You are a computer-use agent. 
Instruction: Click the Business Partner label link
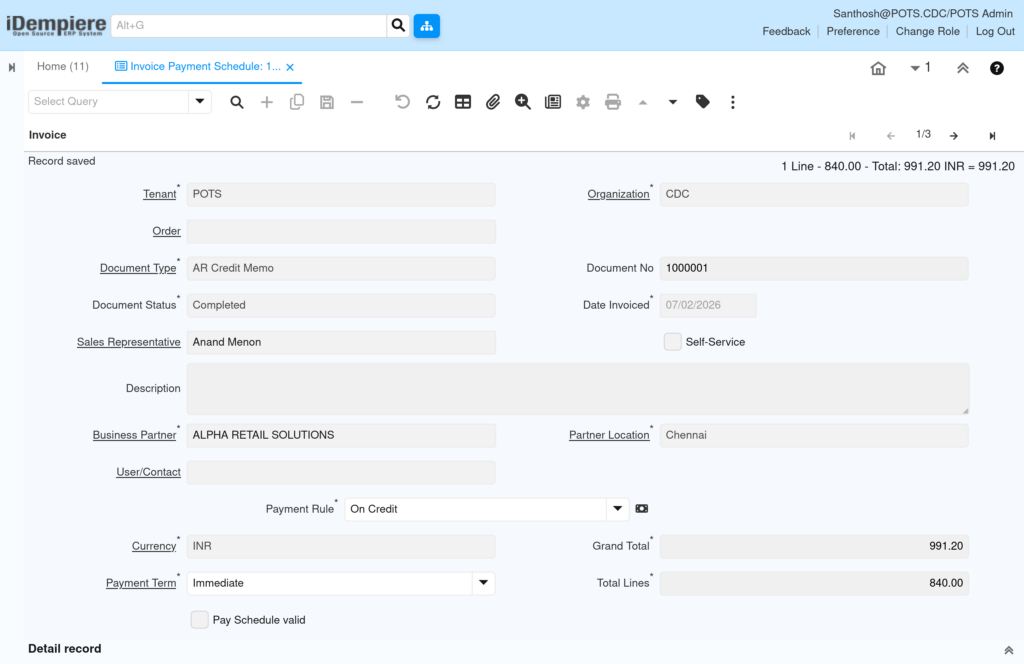point(134,435)
